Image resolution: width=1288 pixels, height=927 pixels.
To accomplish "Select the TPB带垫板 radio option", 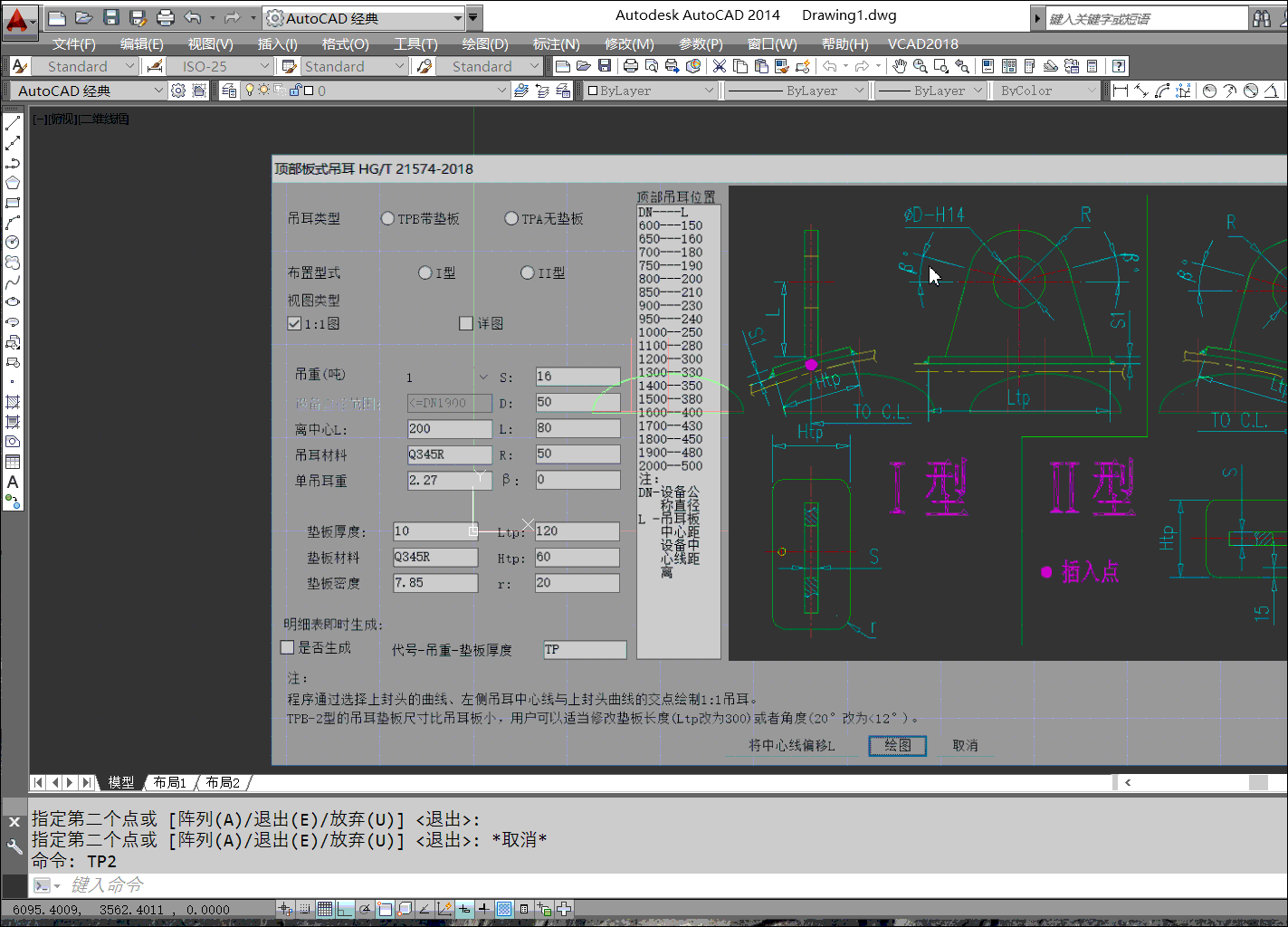I will [x=387, y=218].
